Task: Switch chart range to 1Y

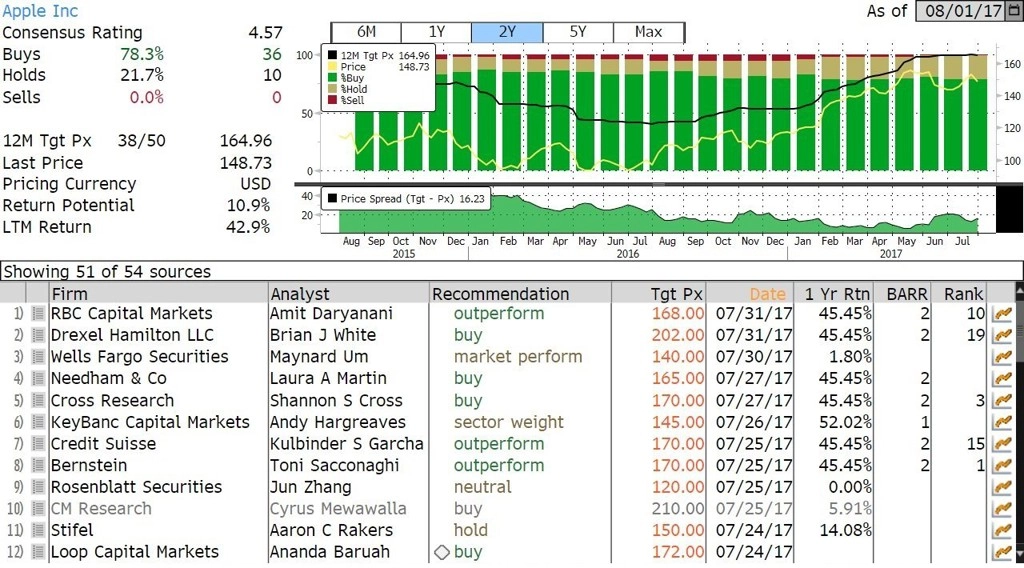Action: 436,32
